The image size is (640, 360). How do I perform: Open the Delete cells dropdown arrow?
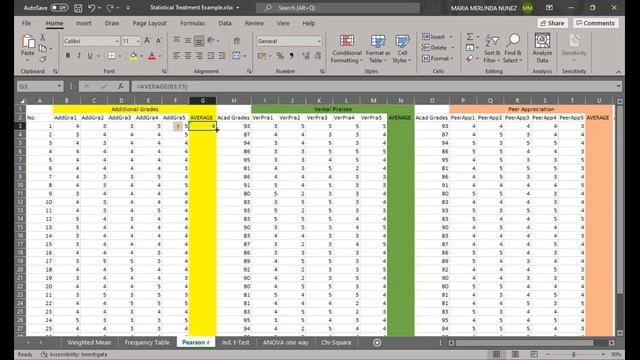pyautogui.click(x=452, y=48)
